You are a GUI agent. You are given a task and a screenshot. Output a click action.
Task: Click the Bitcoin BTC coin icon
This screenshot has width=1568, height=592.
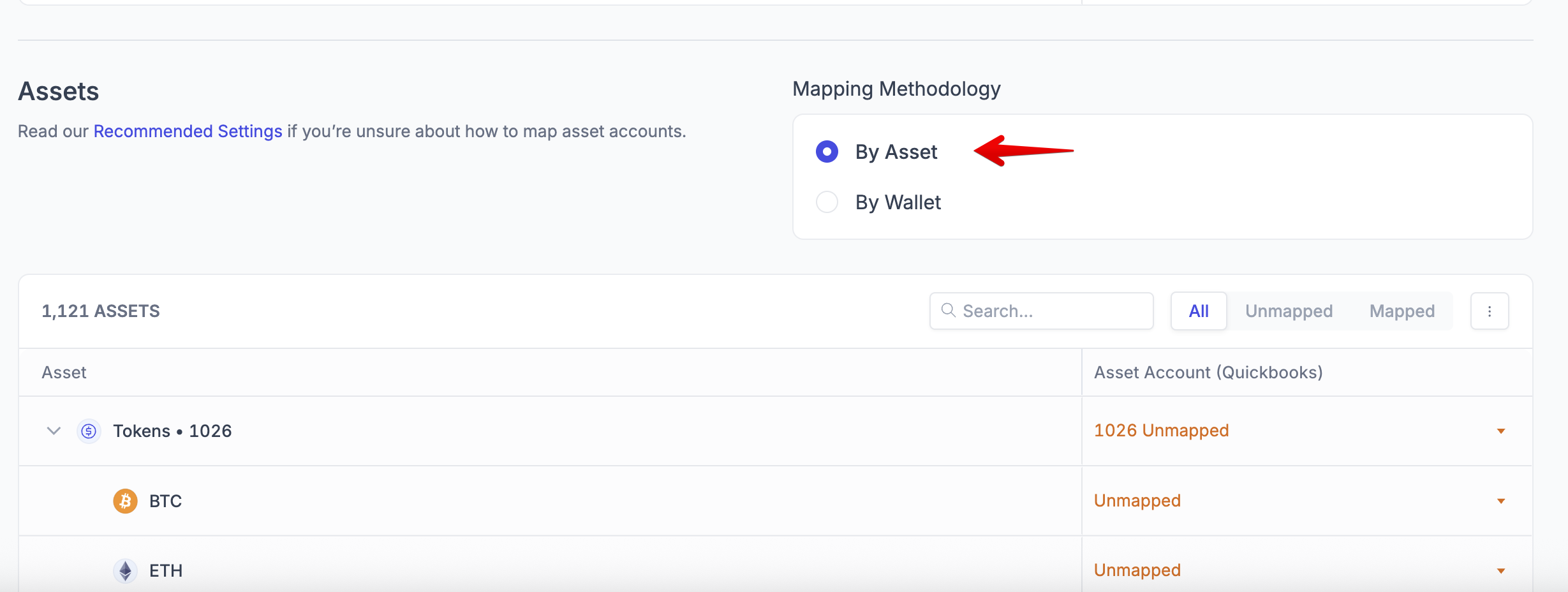click(x=126, y=501)
